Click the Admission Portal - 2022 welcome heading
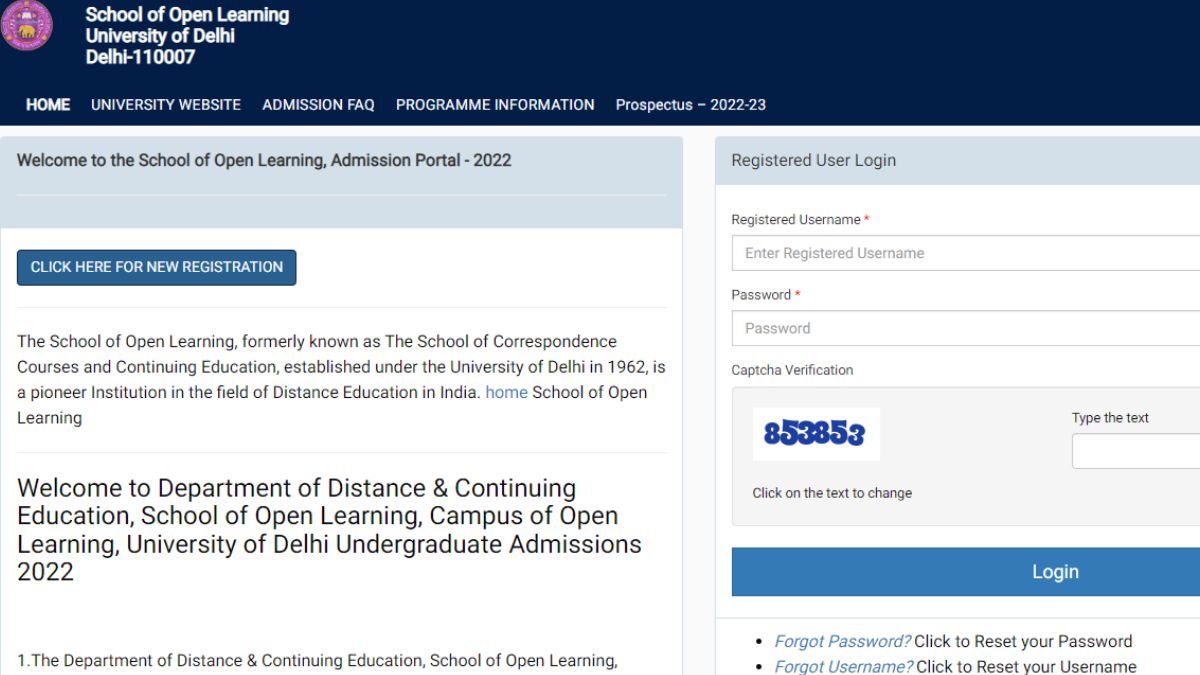The width and height of the screenshot is (1200, 675). [x=264, y=160]
